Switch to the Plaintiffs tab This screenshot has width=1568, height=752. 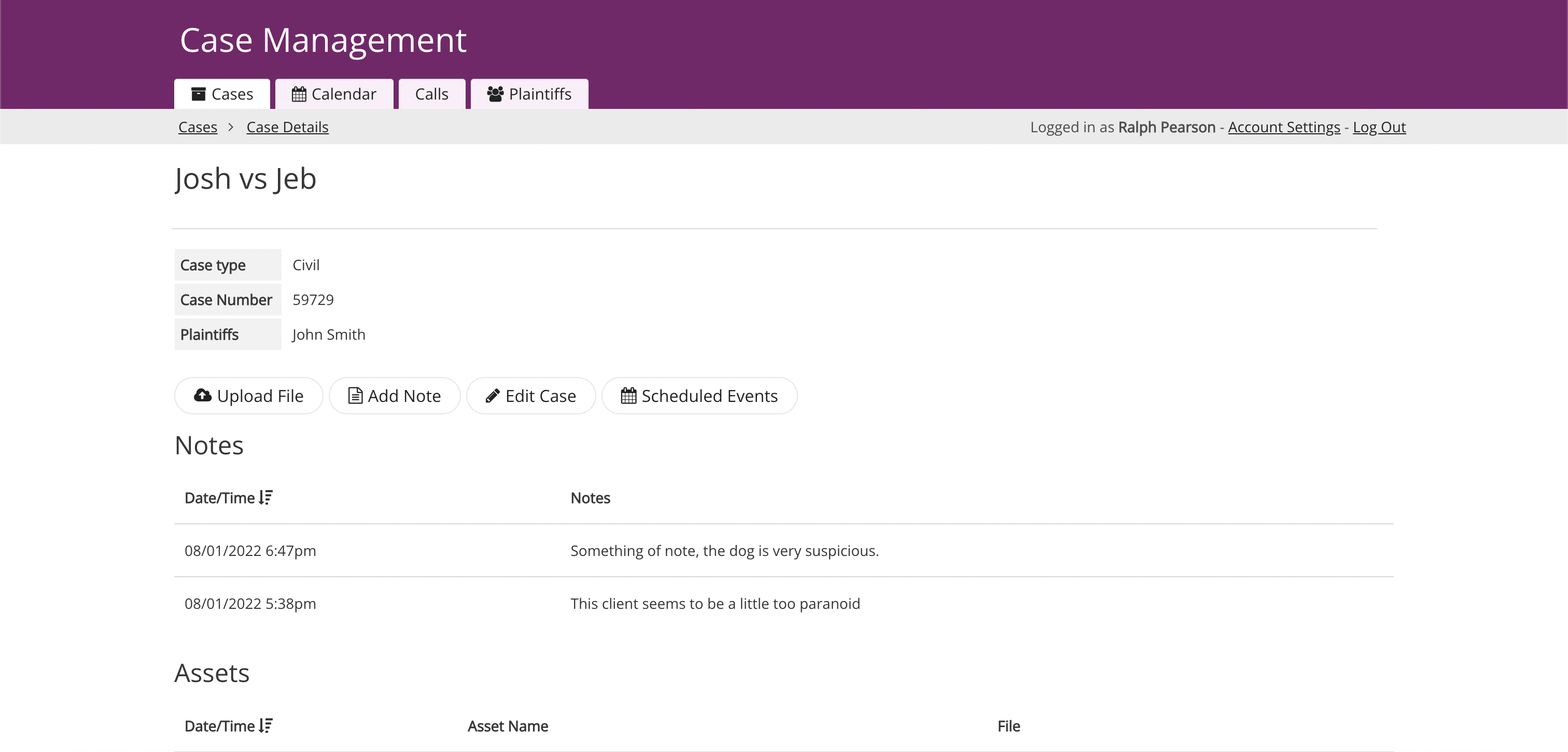(x=539, y=94)
